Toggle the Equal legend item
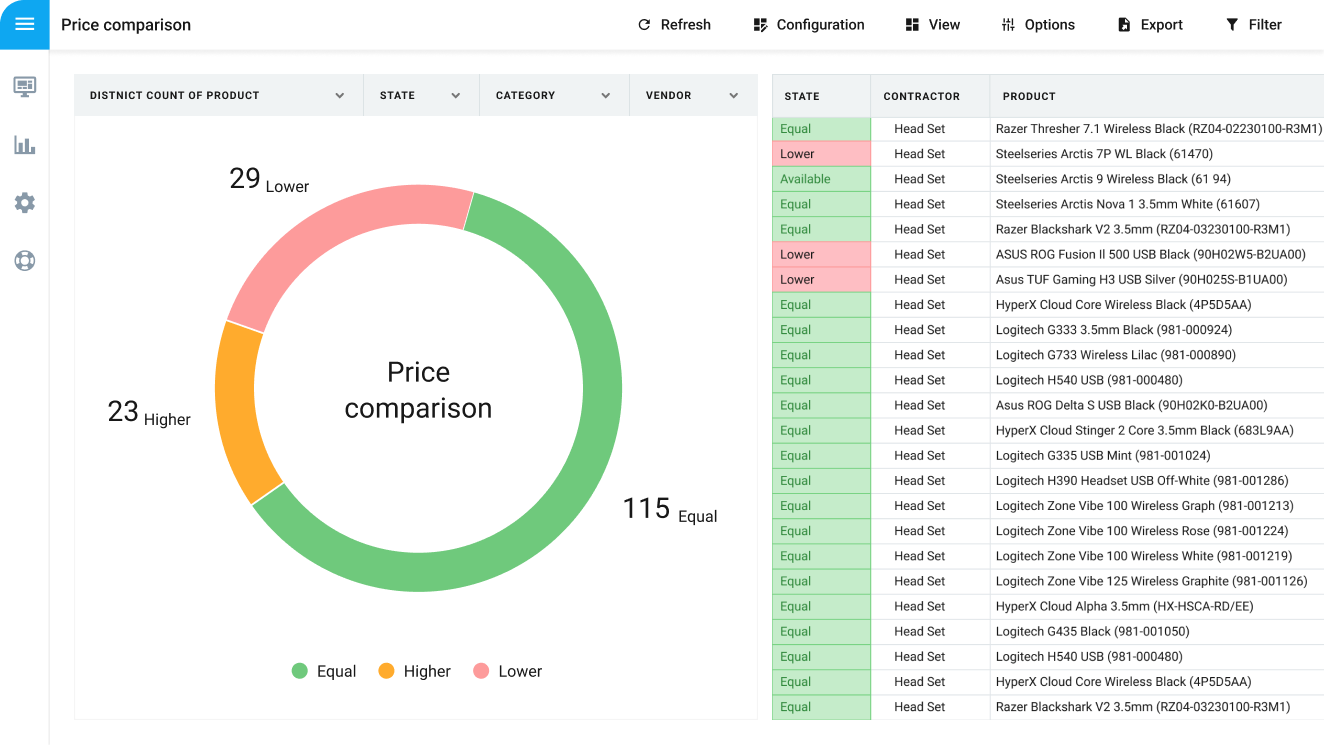The image size is (1324, 745). coord(324,671)
